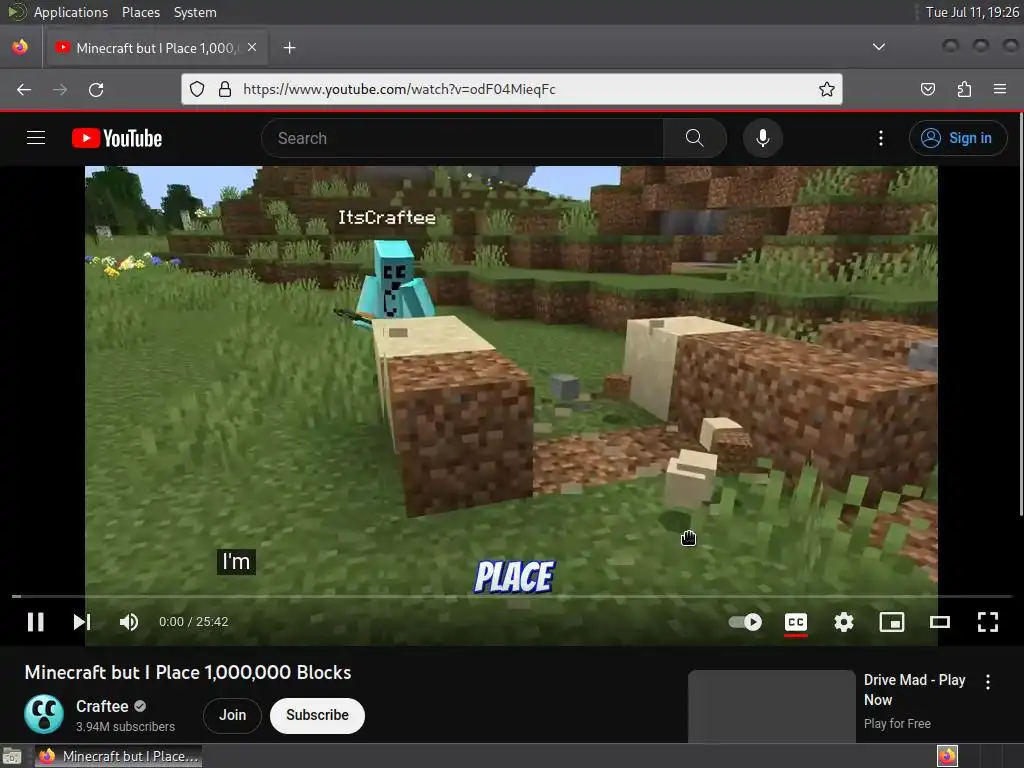This screenshot has height=768, width=1024.
Task: Open the Craftee channel name link
Action: coord(102,706)
